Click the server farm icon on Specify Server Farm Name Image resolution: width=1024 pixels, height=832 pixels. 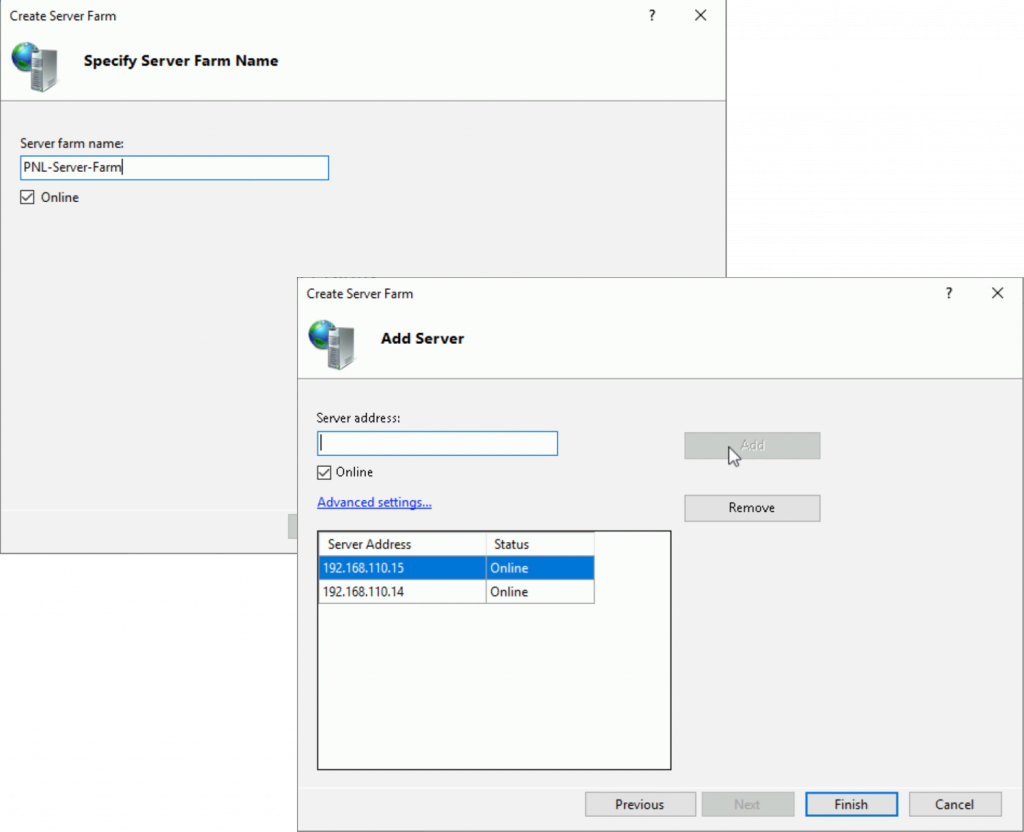point(37,68)
